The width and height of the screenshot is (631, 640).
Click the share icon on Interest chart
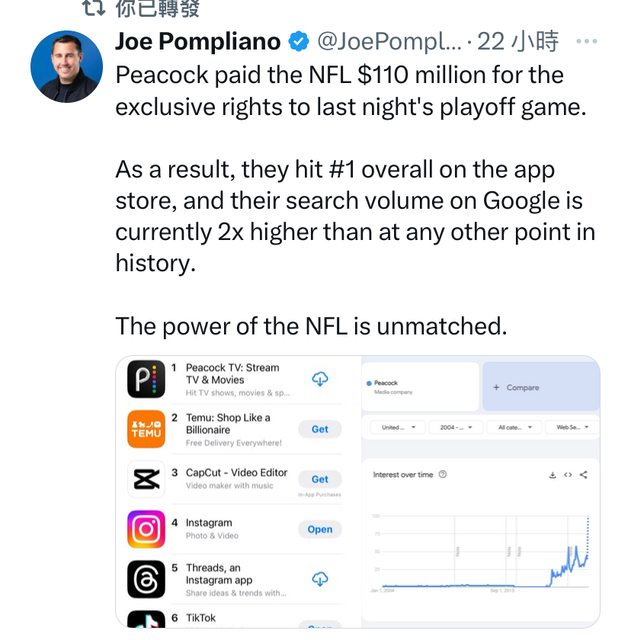(x=584, y=475)
